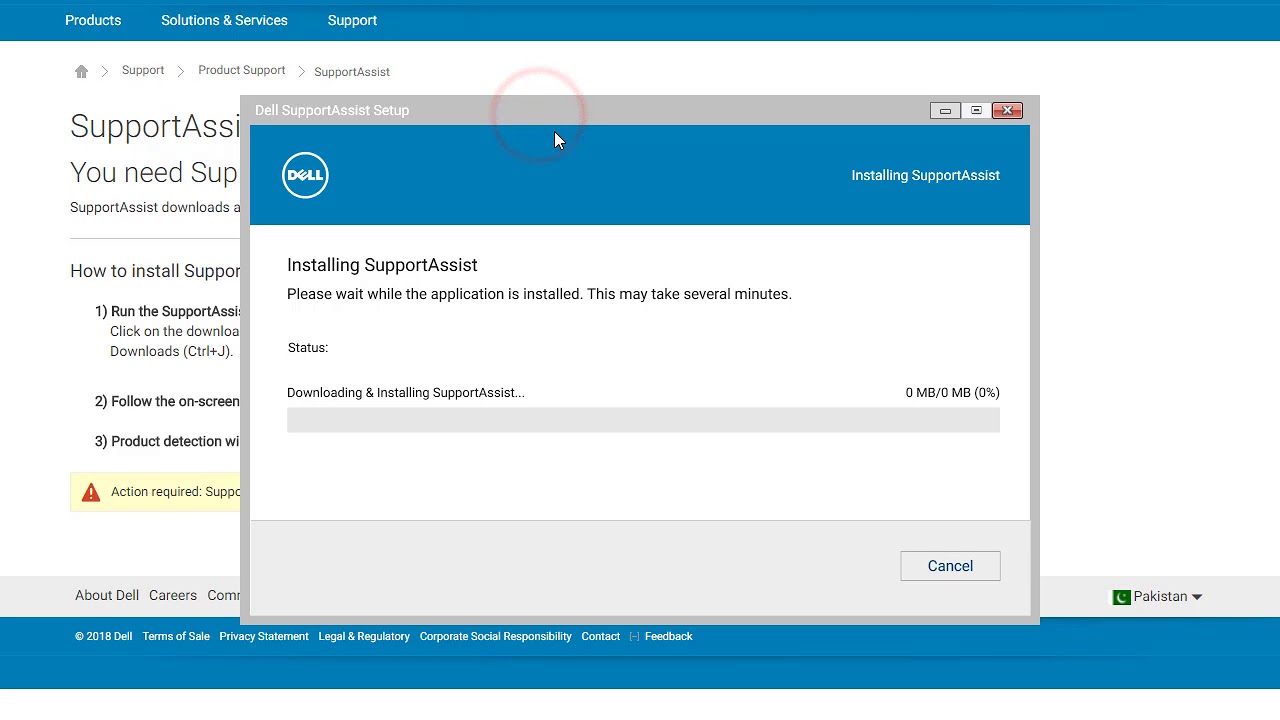Click the installation progress bar
The height and width of the screenshot is (720, 1280).
(643, 421)
